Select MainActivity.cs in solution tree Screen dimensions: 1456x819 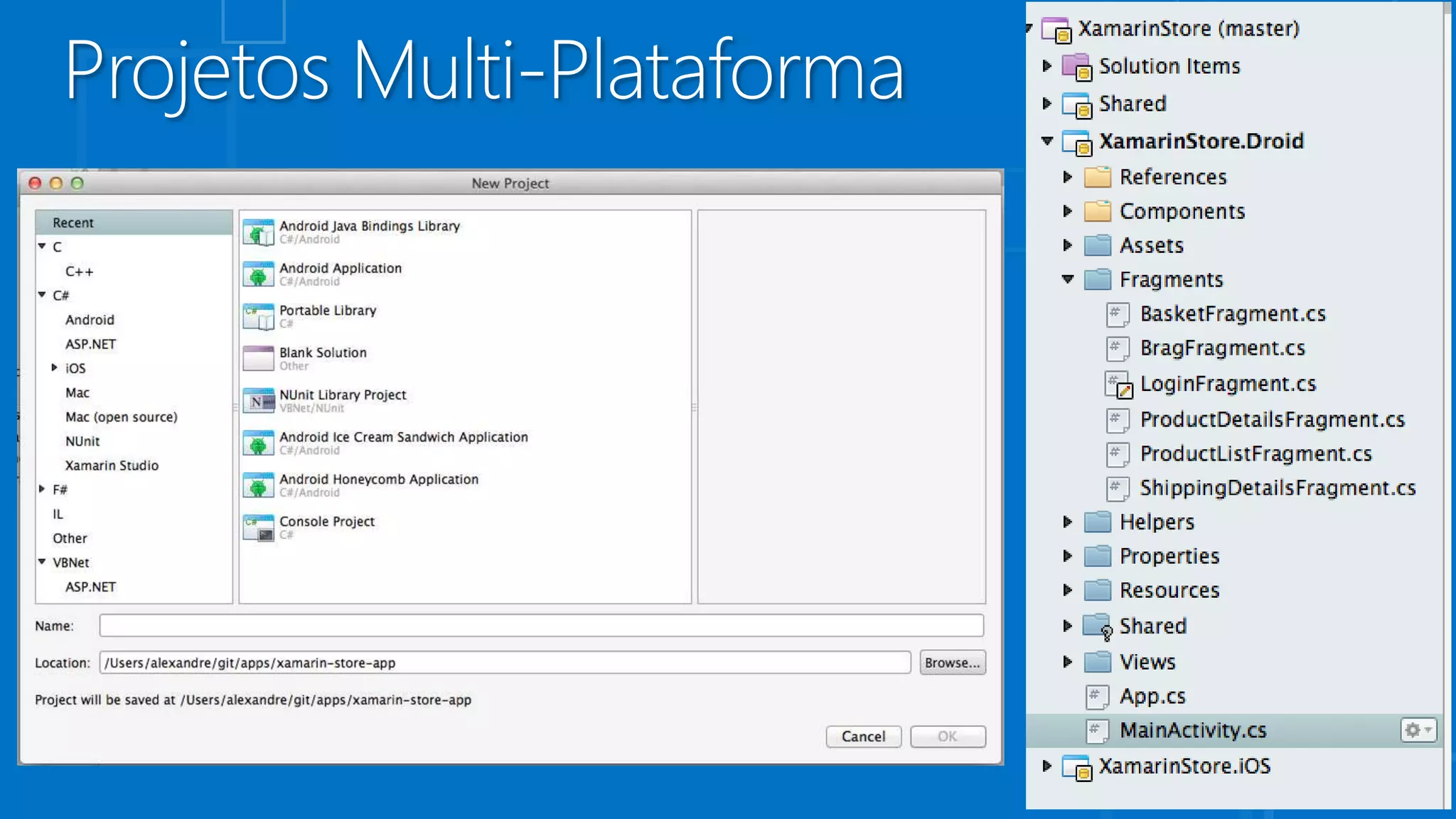point(1234,730)
